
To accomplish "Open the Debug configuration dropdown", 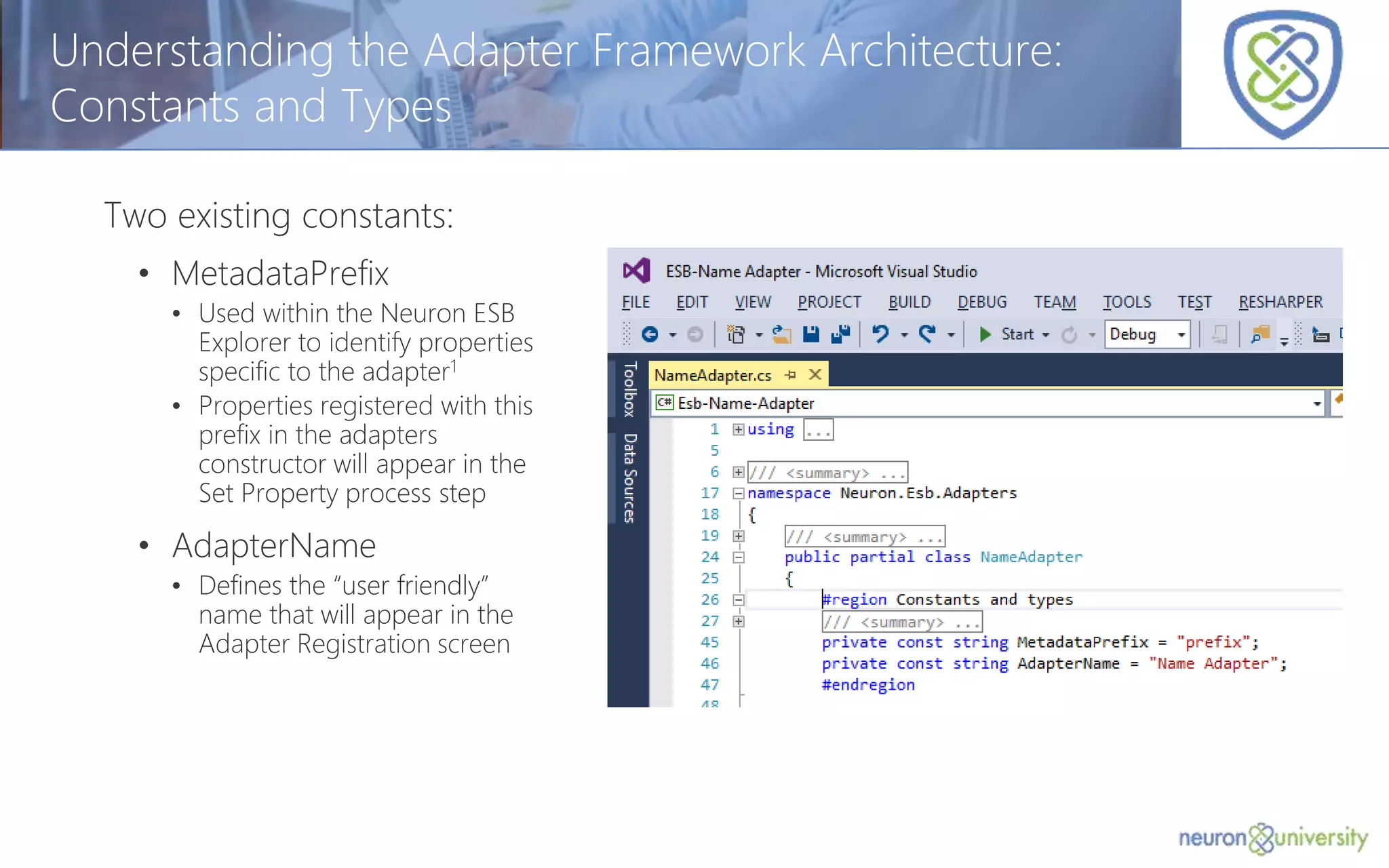I will coord(1181,335).
